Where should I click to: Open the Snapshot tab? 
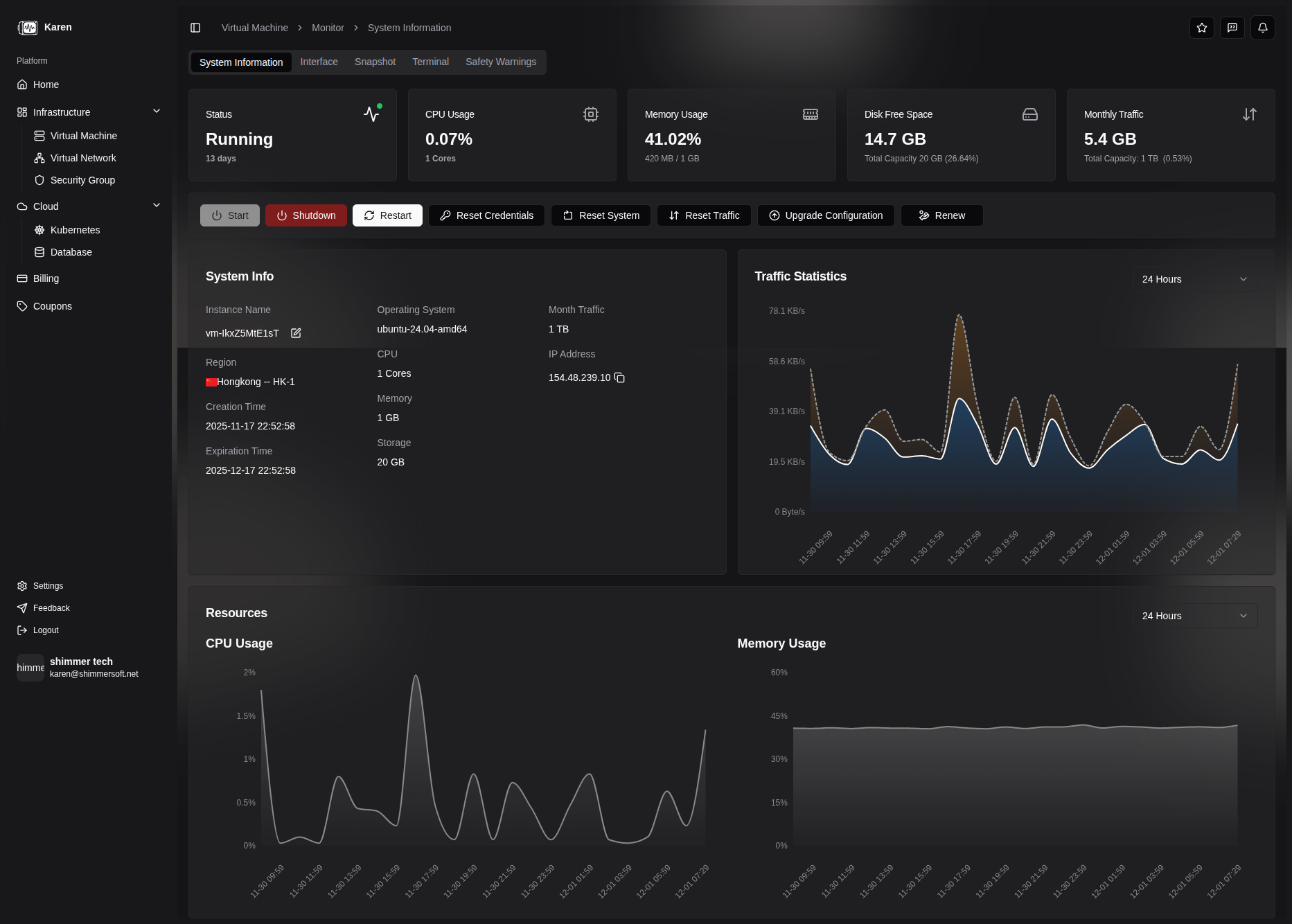(375, 62)
